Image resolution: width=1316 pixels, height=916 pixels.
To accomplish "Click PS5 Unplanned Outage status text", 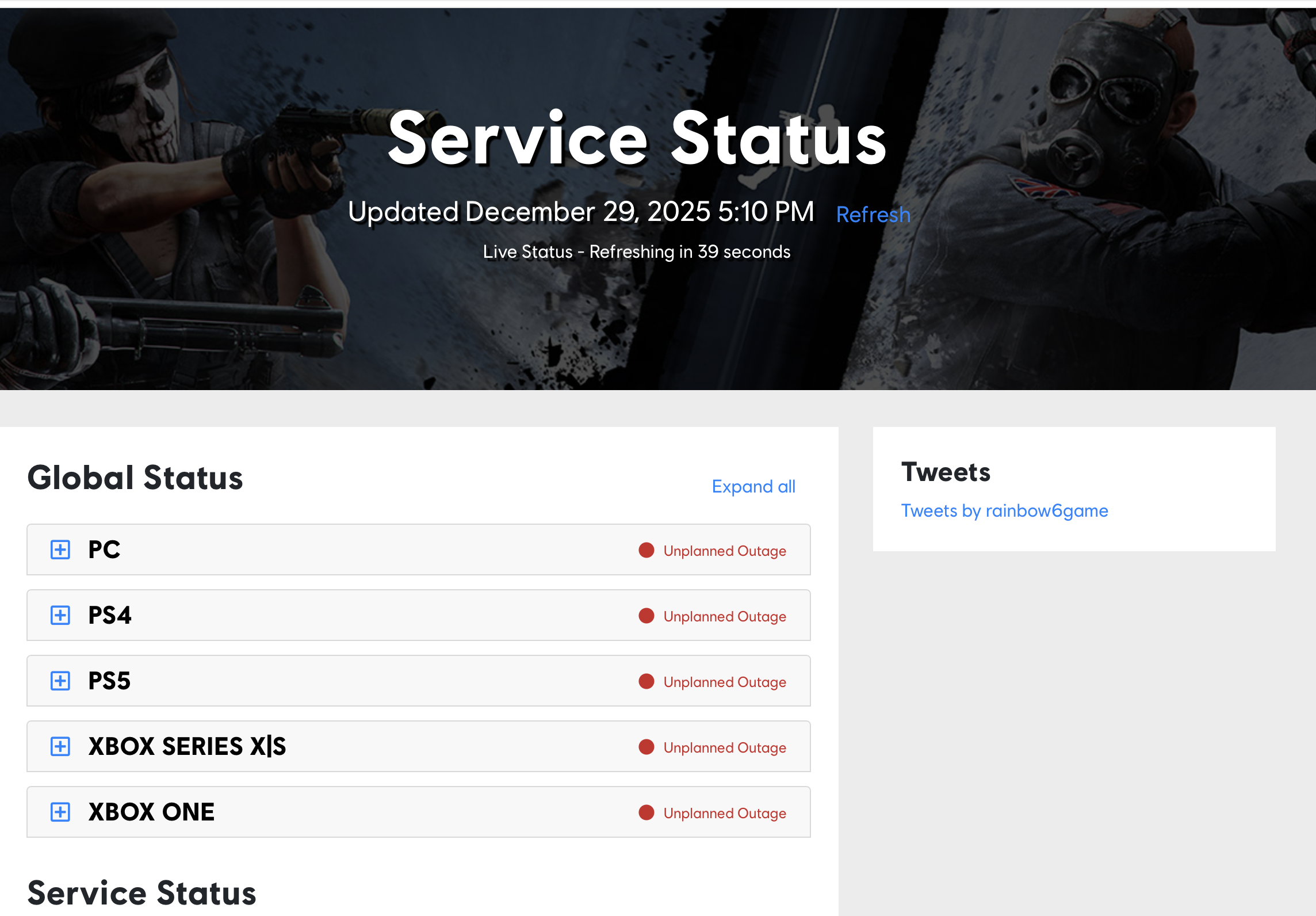I will [724, 682].
